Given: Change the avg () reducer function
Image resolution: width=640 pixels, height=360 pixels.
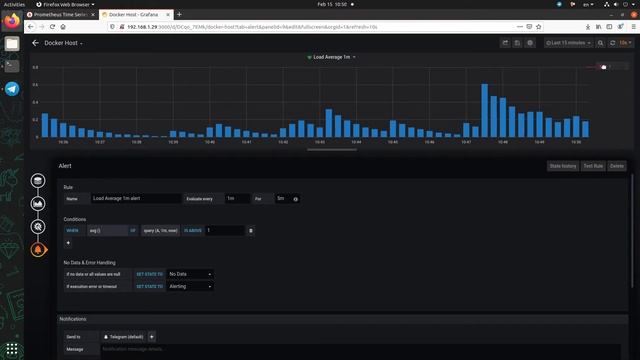Looking at the screenshot, I should pos(107,231).
